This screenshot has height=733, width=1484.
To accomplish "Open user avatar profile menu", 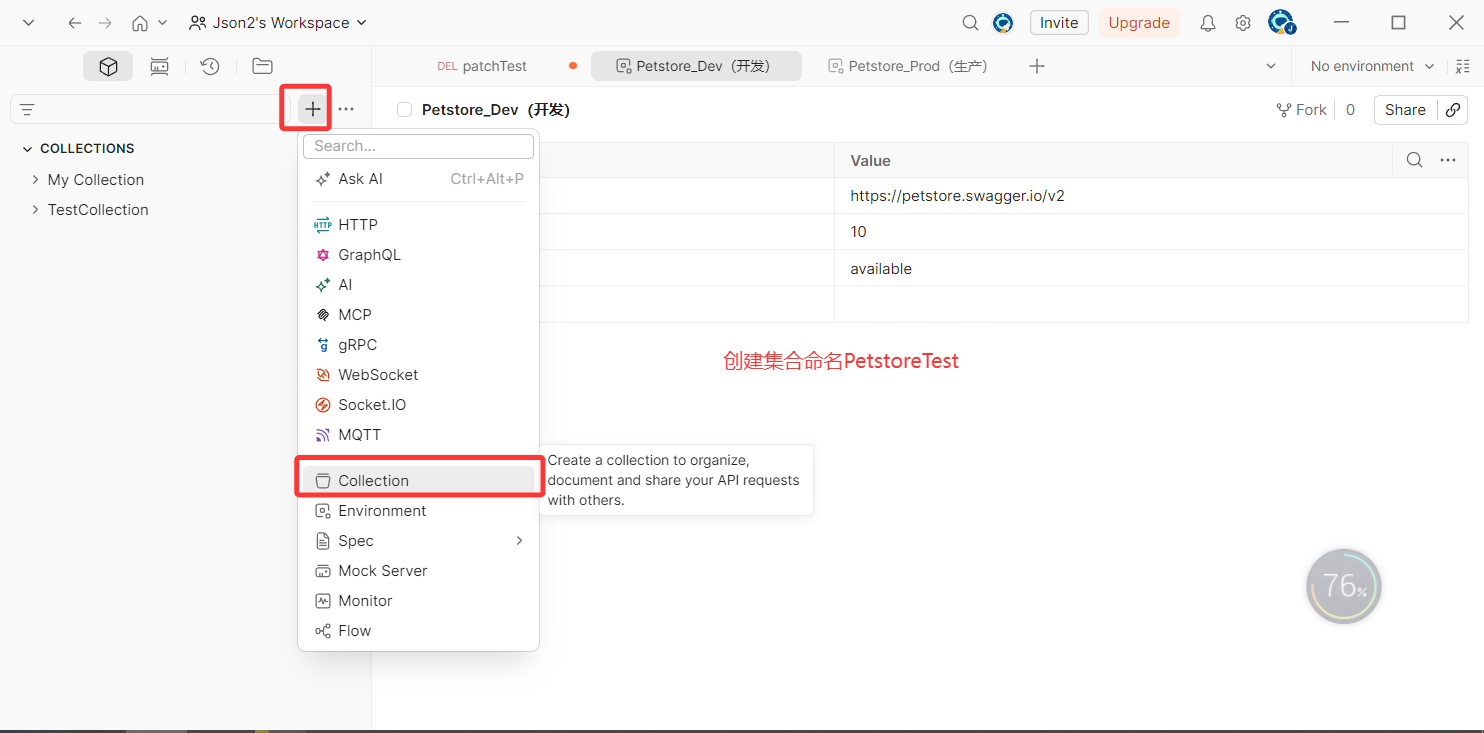I will coord(1281,22).
